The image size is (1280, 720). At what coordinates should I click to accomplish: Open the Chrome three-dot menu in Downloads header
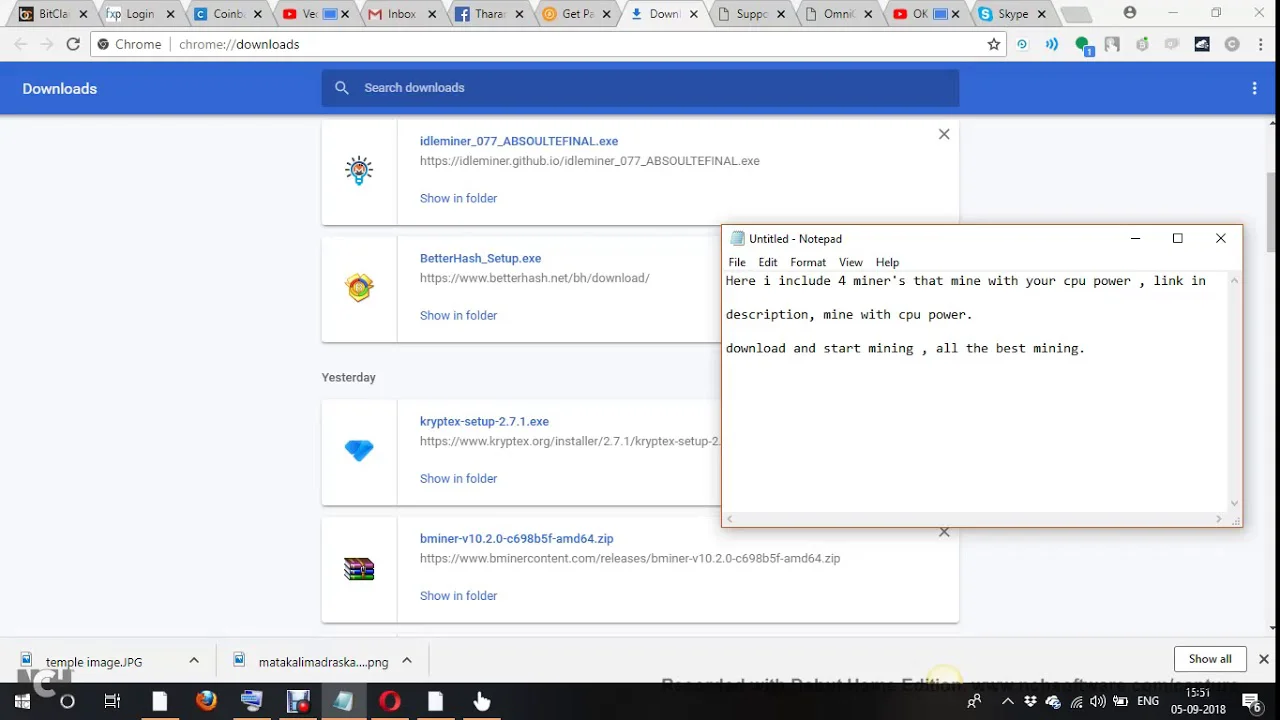coord(1254,88)
